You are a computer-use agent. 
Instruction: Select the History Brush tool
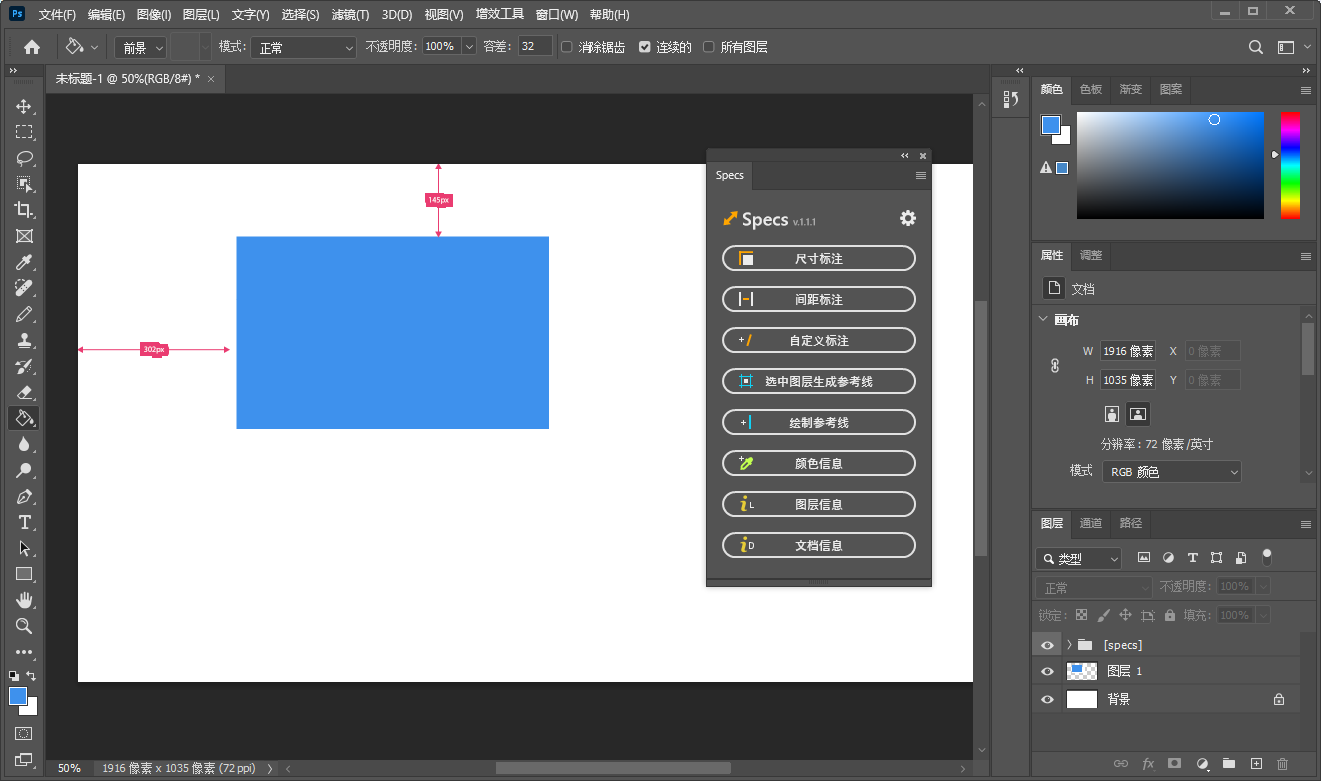[24, 366]
